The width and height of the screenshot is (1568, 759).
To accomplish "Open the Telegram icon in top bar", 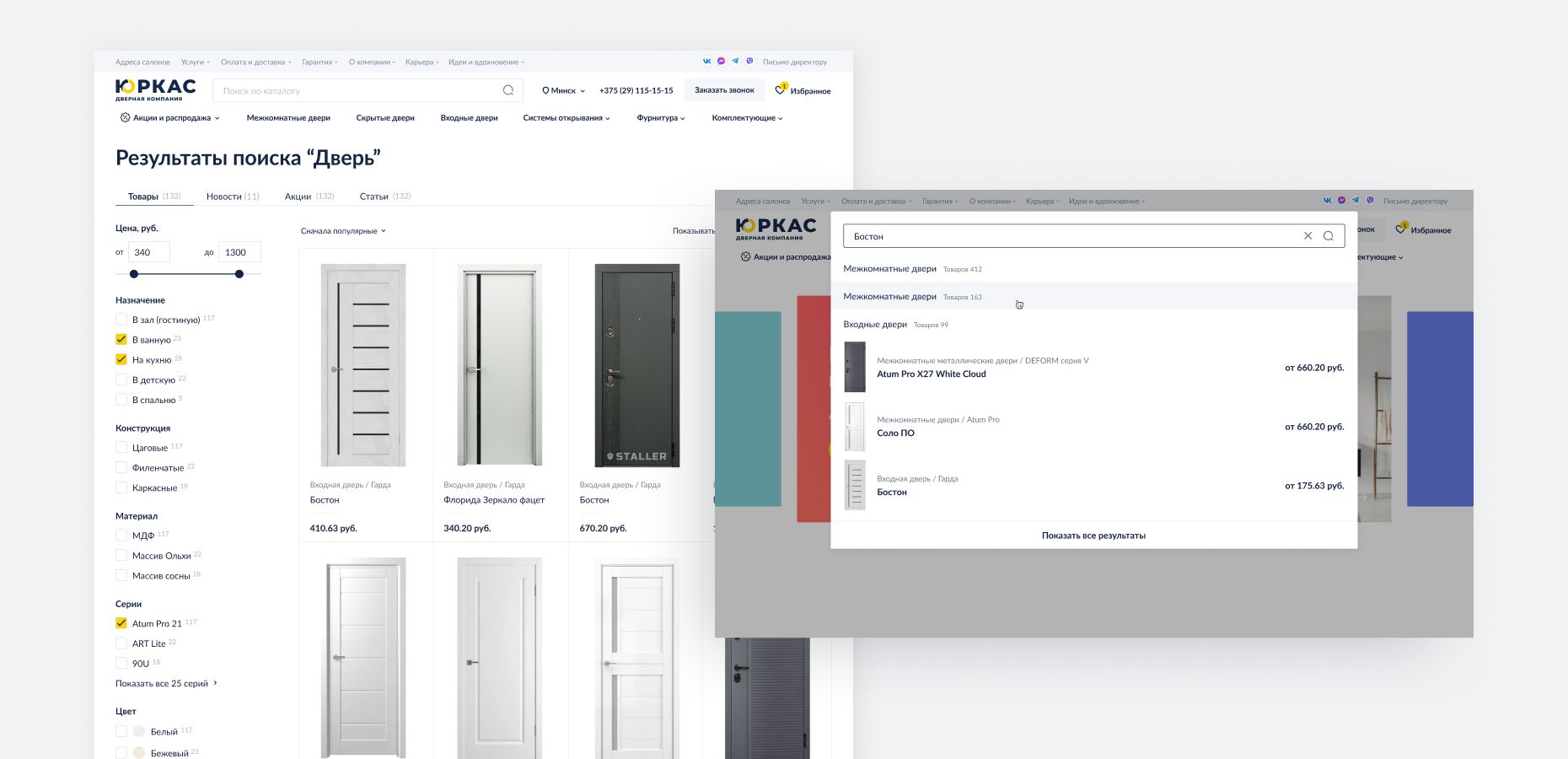I will [735, 62].
